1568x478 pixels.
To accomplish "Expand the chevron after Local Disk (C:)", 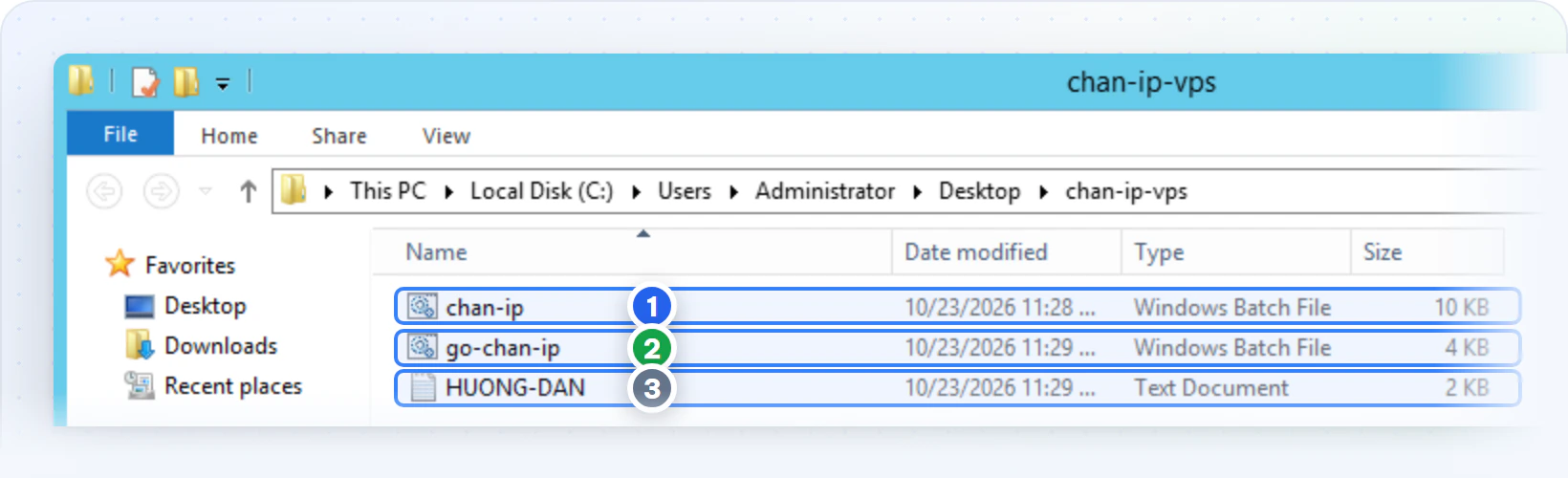I will pos(636,191).
